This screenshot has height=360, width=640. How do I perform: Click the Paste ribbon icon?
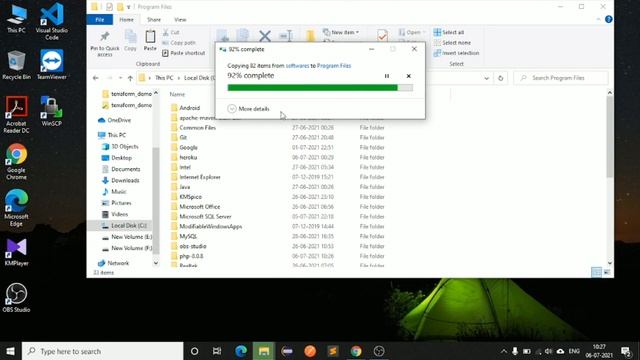150,40
